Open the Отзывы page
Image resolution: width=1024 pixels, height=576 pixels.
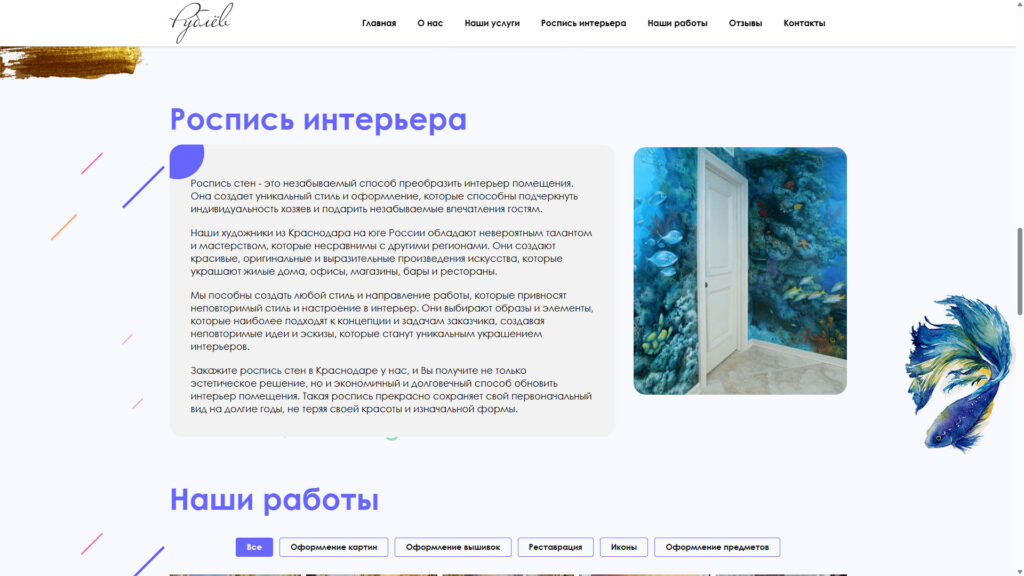pos(745,23)
